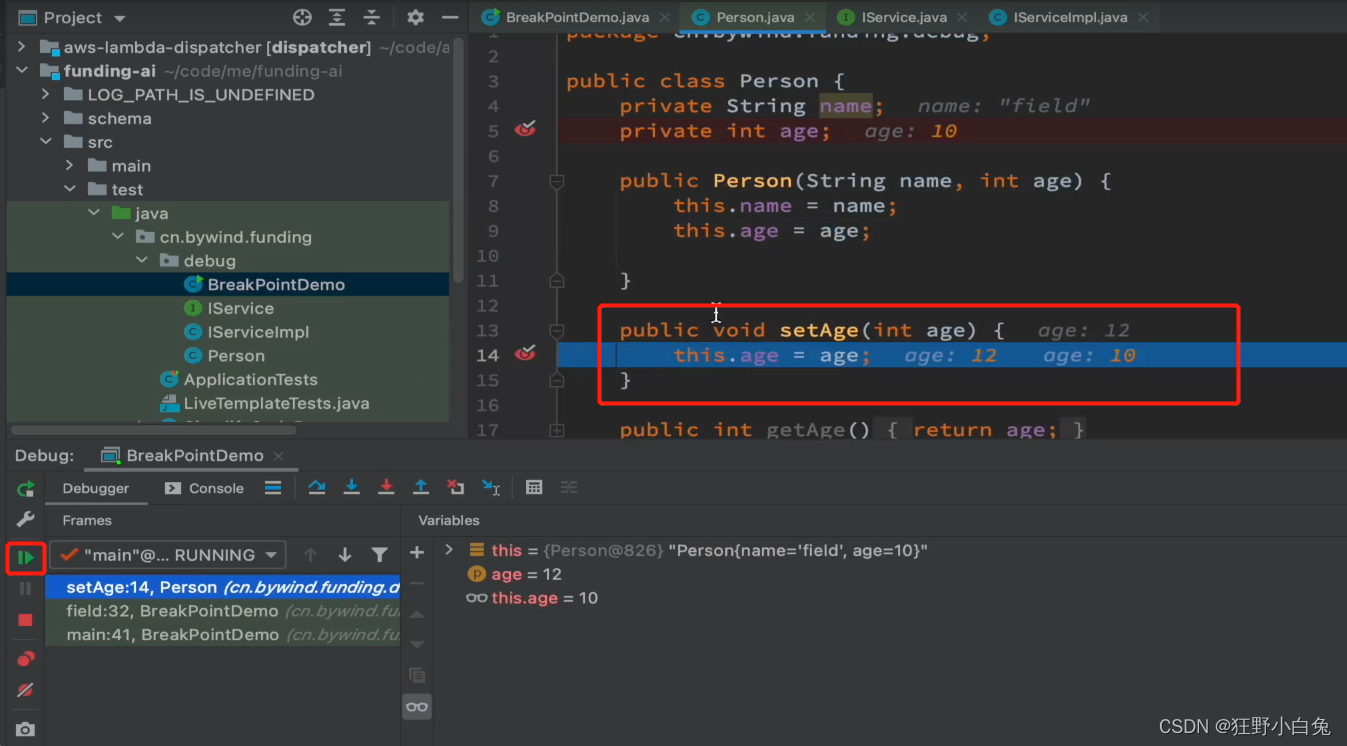Switch to the Console tab

[x=204, y=488]
